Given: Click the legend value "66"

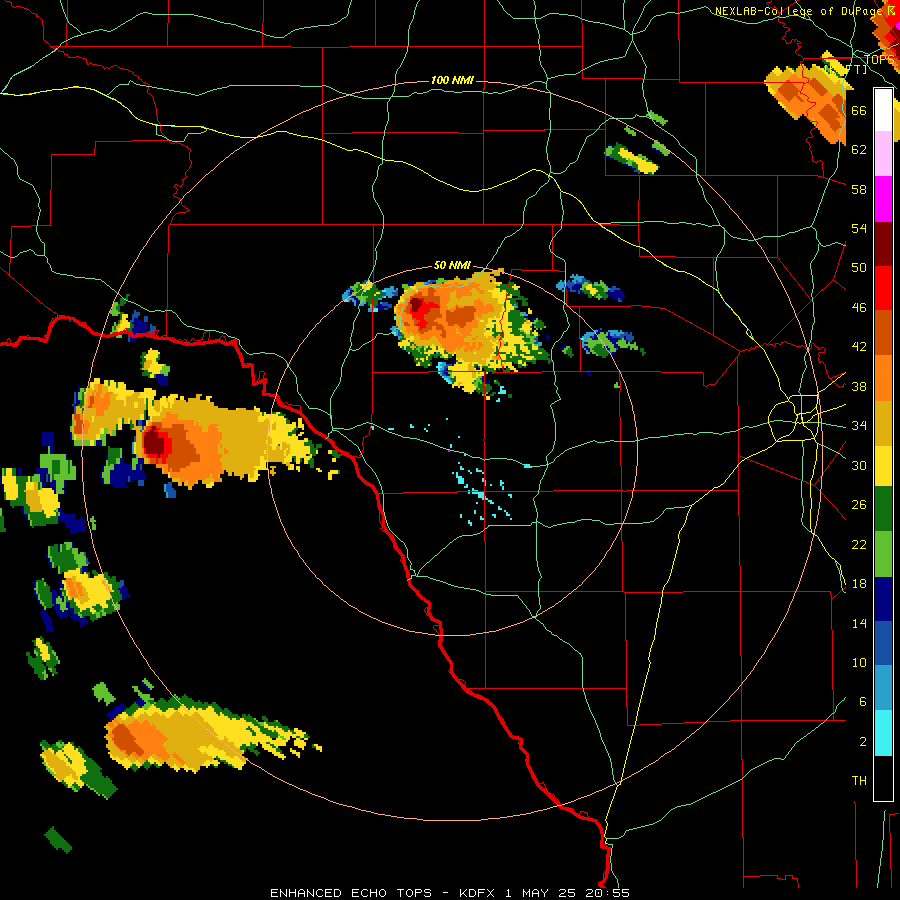Looking at the screenshot, I should (859, 110).
